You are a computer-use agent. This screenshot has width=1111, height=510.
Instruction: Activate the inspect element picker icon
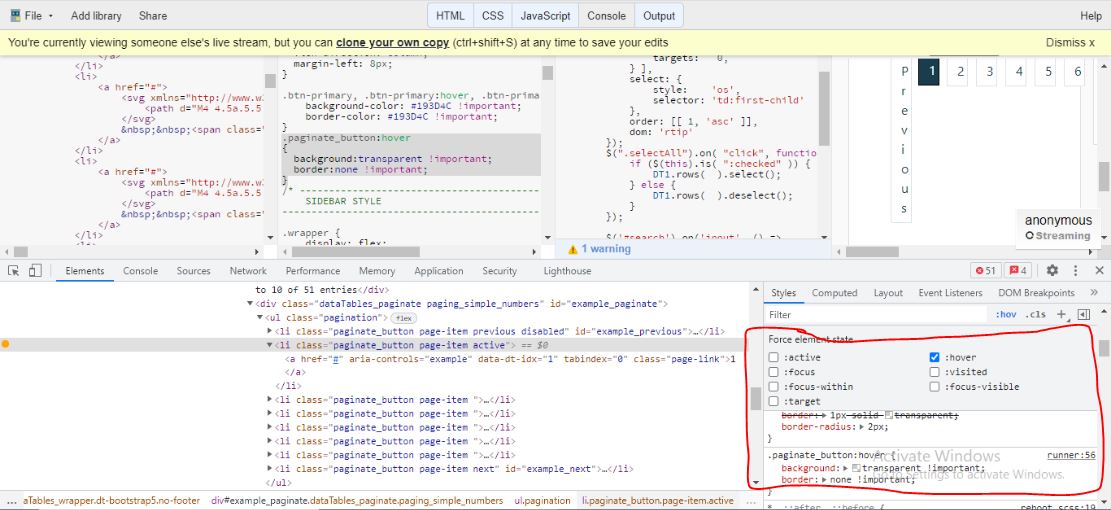(13, 271)
